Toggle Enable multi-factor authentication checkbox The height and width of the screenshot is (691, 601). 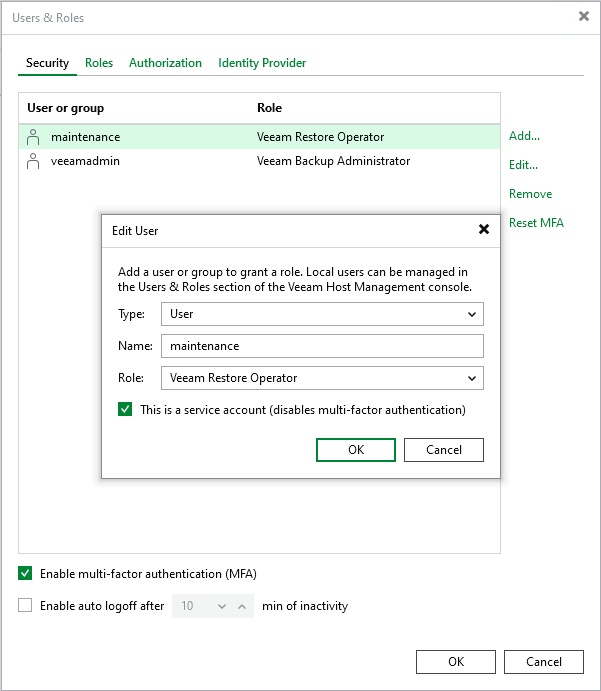click(25, 573)
